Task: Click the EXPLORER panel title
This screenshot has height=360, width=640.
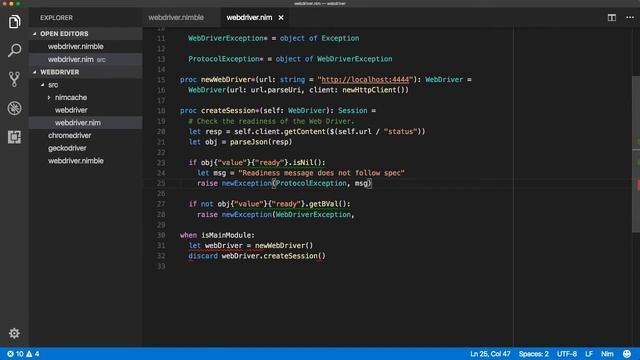Action: [x=56, y=18]
